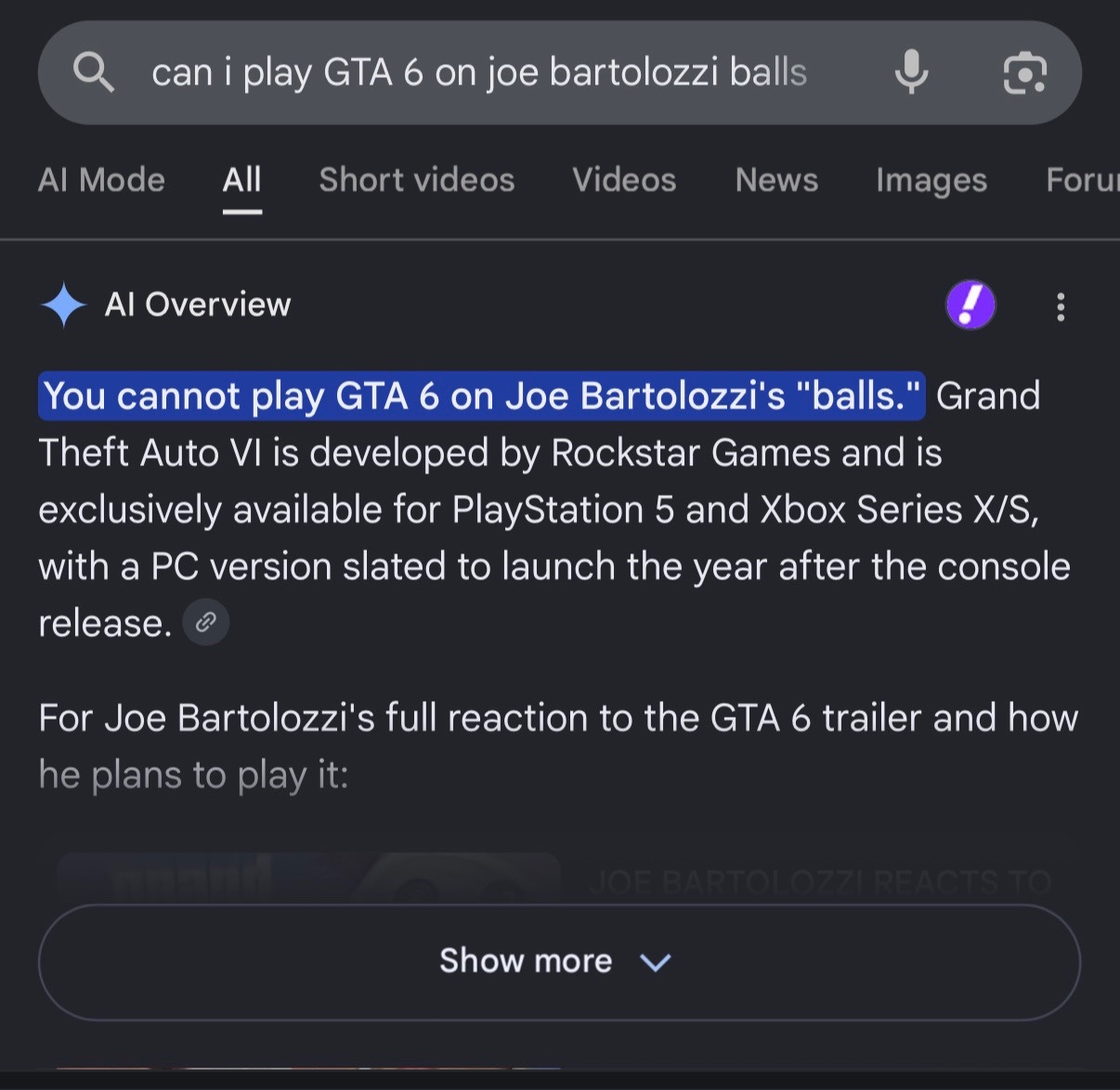This screenshot has height=1090, width=1120.
Task: Switch to the Videos tab
Action: 624,180
